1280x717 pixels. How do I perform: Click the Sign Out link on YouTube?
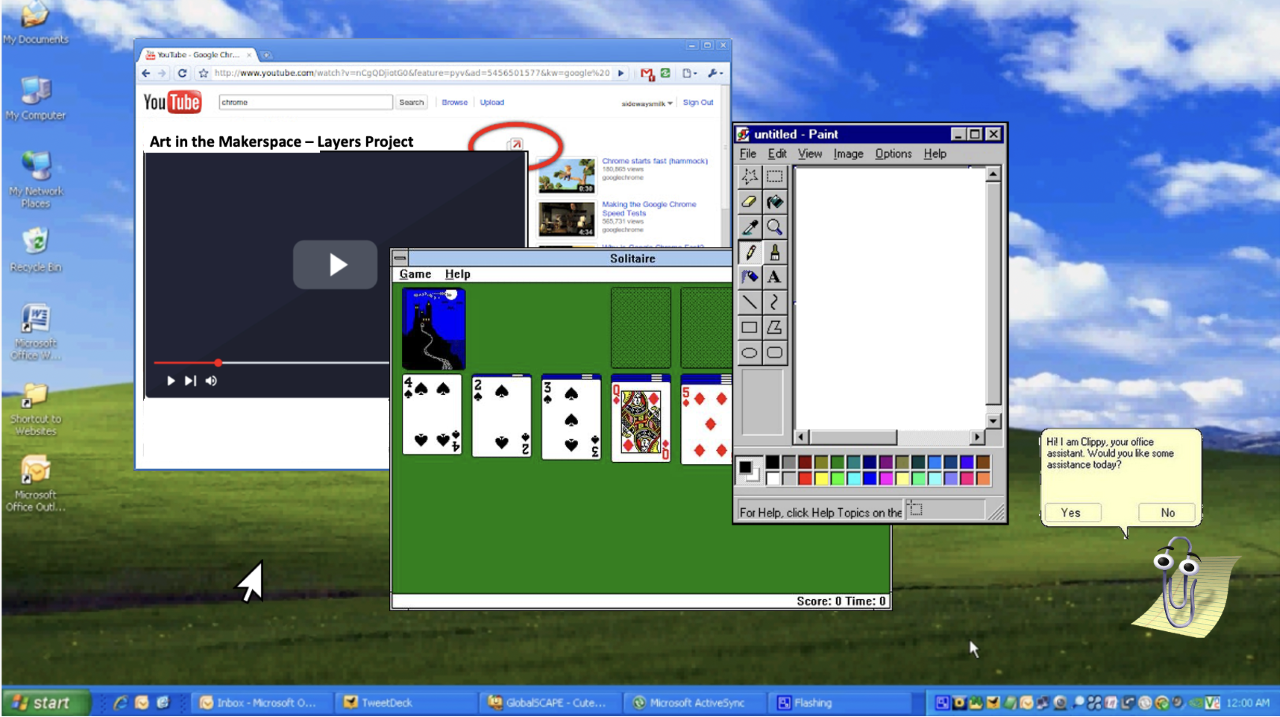(x=698, y=102)
